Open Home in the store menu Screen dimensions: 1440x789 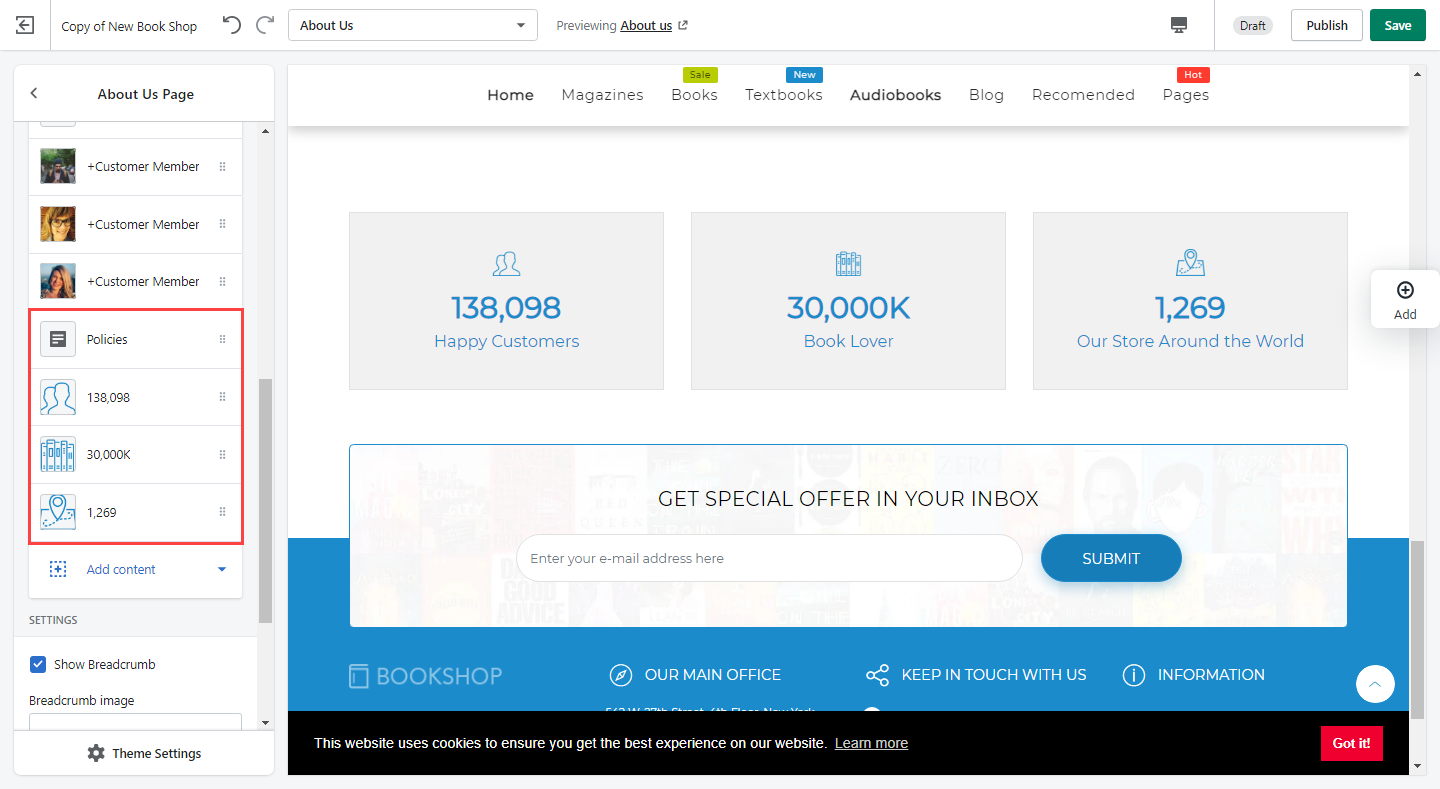[x=510, y=95]
